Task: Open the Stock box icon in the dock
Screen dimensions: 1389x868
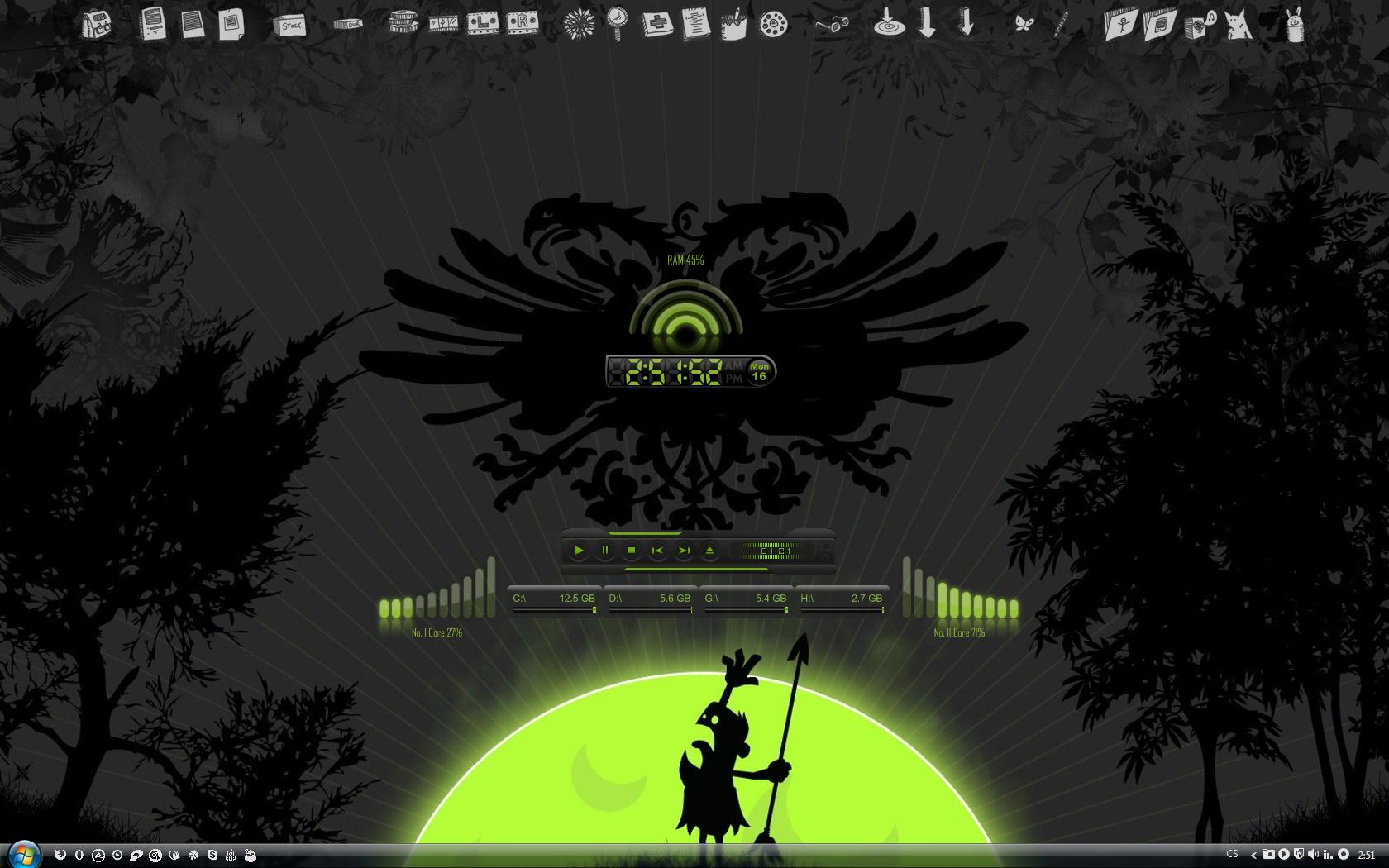Action: pos(290,26)
